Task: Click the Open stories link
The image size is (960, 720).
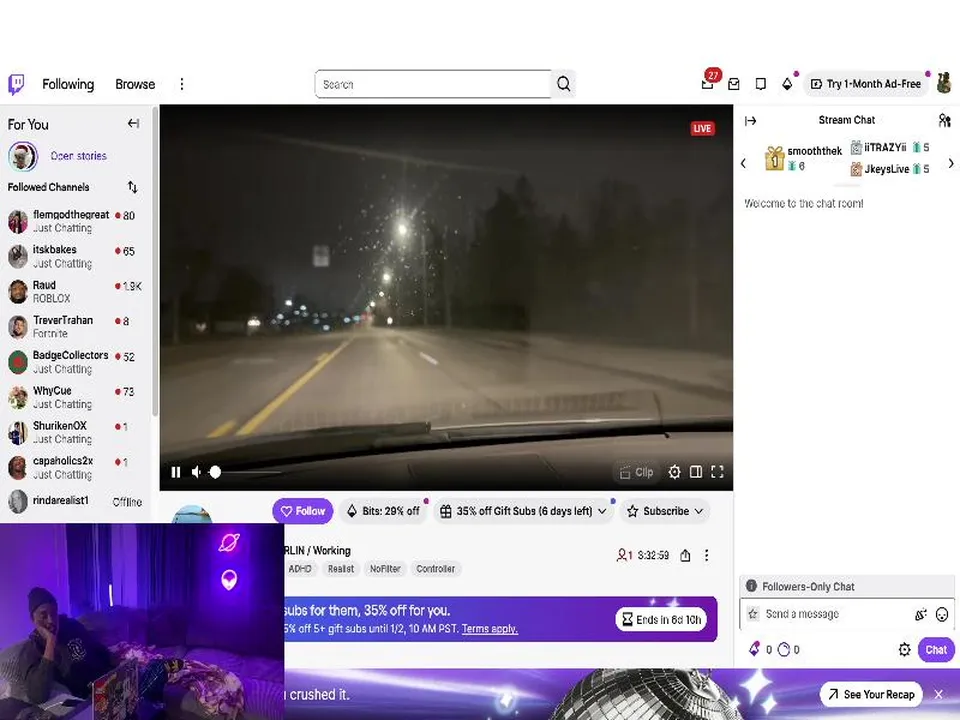Action: coord(78,156)
